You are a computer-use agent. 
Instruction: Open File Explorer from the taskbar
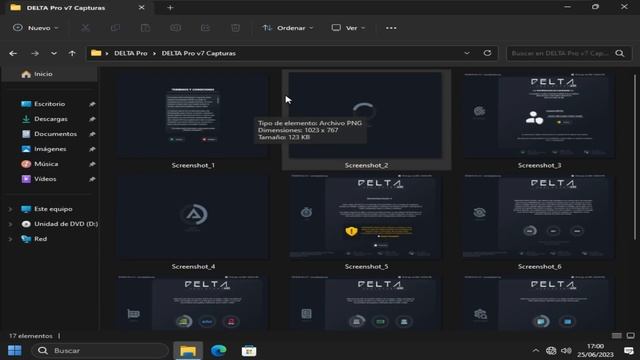188,351
